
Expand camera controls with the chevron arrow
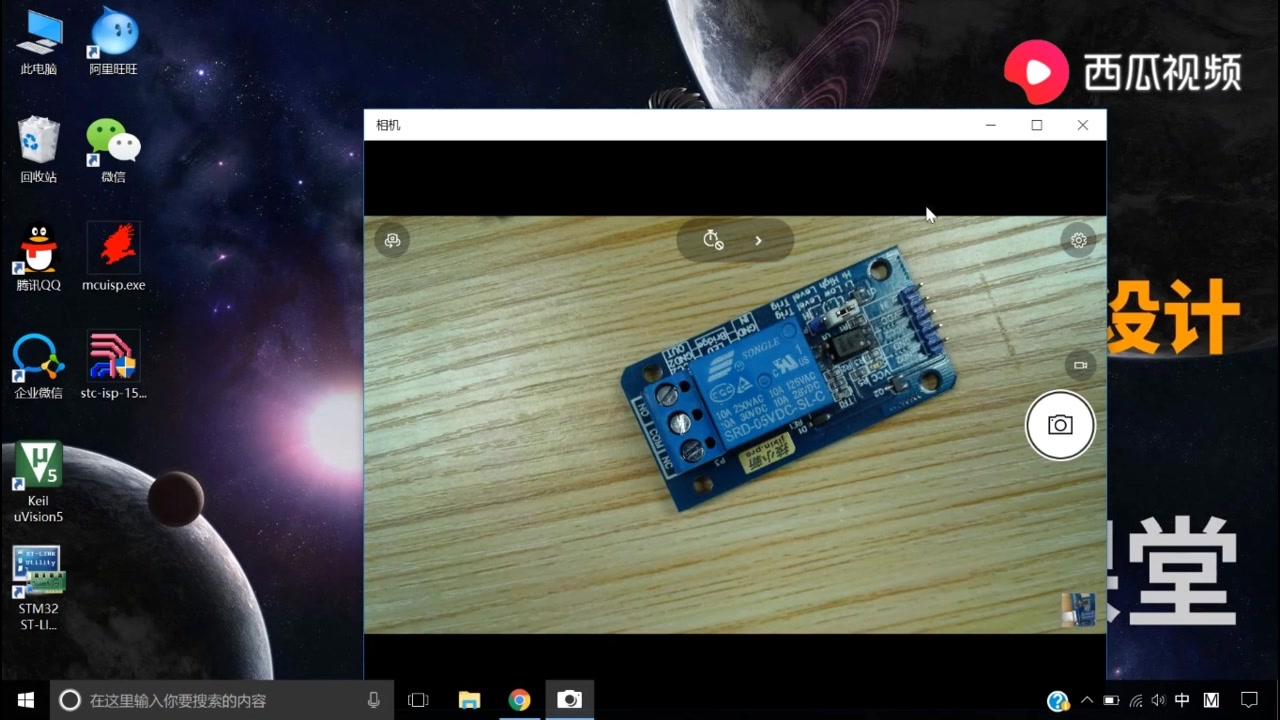tap(758, 240)
